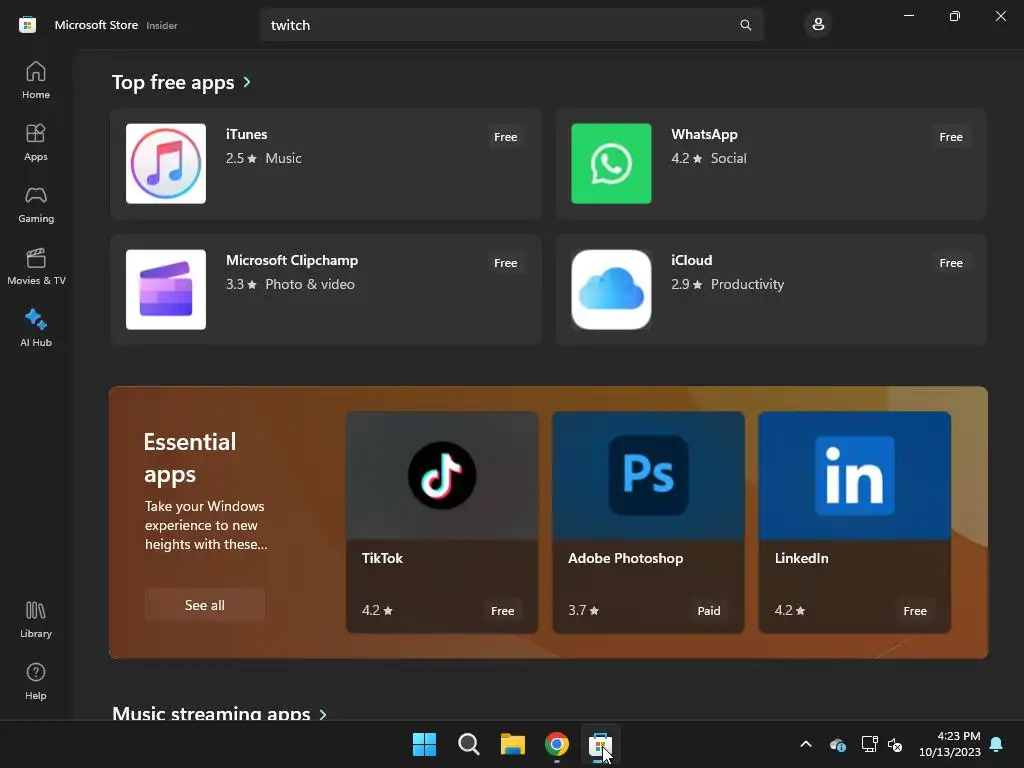Click the muted volume tray icon
The width and height of the screenshot is (1024, 768).
(x=895, y=744)
